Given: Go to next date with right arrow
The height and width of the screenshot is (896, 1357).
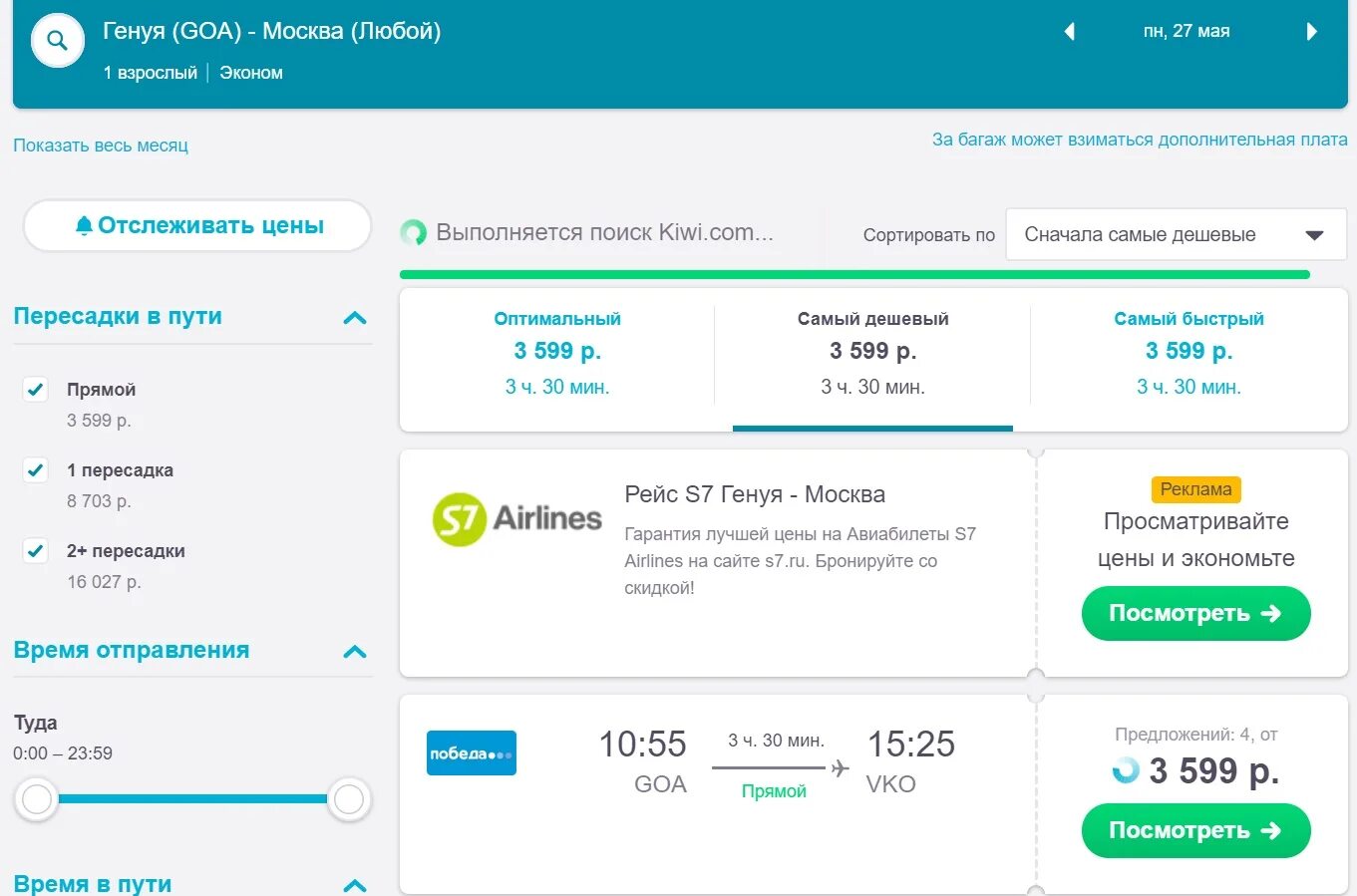Looking at the screenshot, I should (x=1312, y=32).
